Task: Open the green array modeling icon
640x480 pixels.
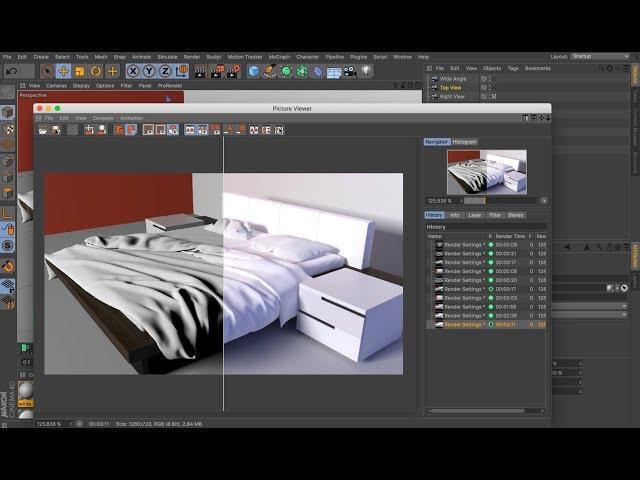Action: click(302, 71)
